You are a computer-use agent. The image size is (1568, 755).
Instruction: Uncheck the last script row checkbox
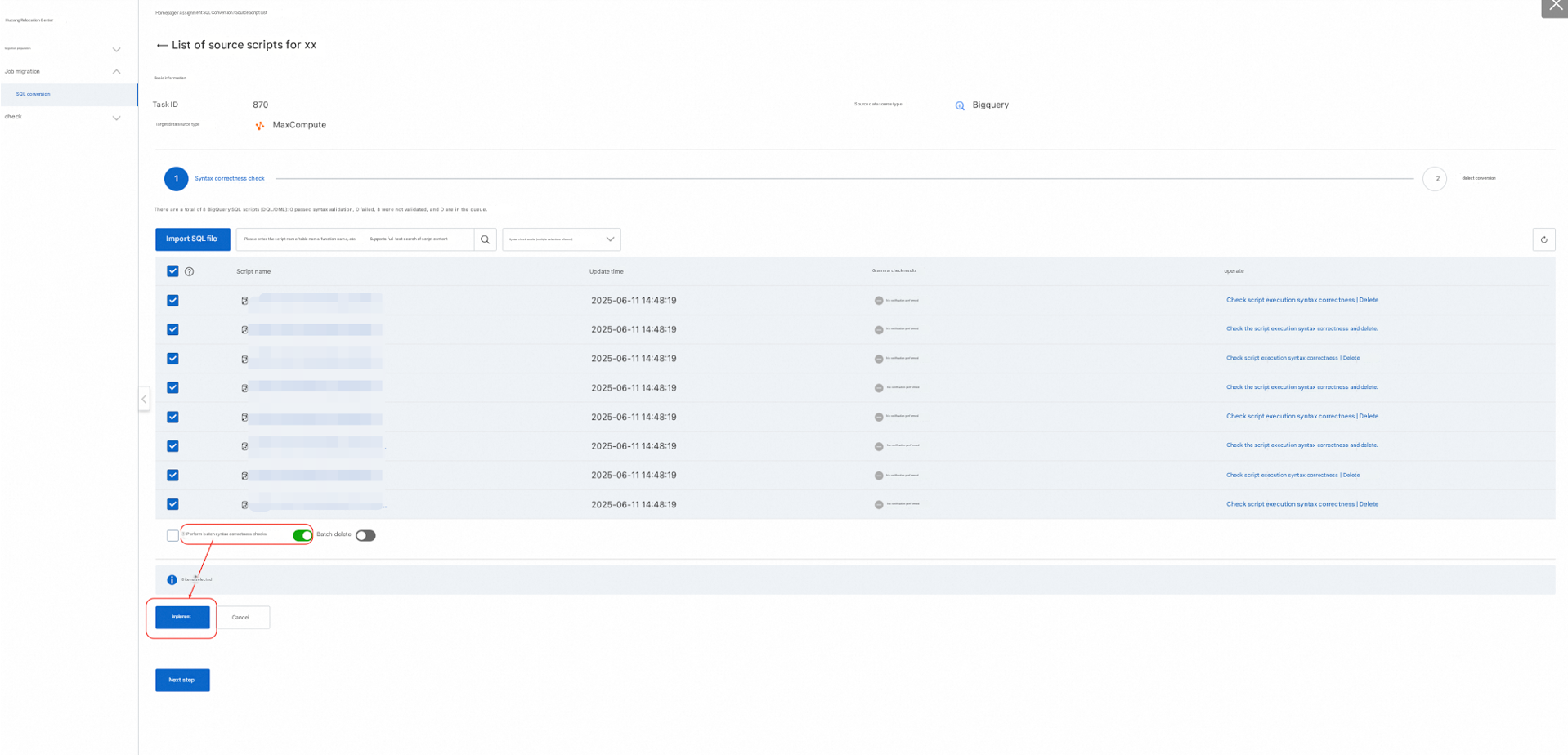(x=172, y=505)
